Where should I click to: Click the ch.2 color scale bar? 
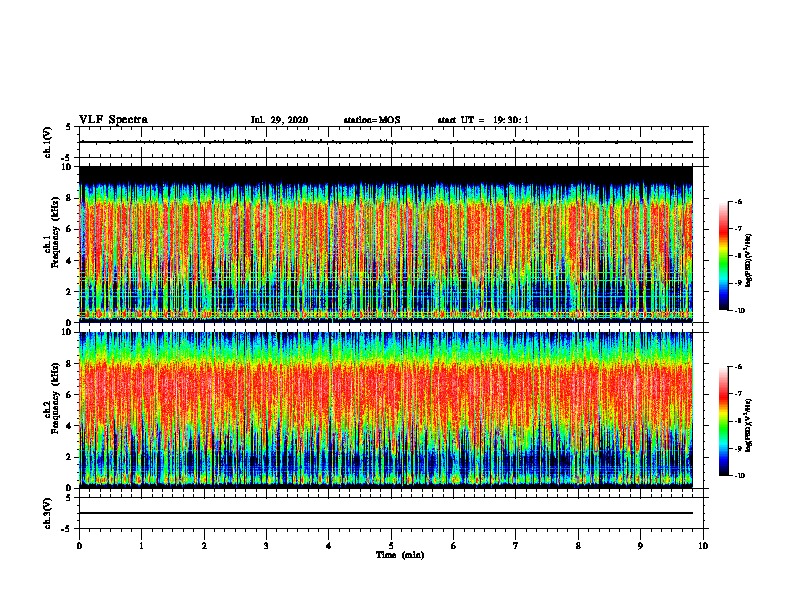tap(724, 421)
